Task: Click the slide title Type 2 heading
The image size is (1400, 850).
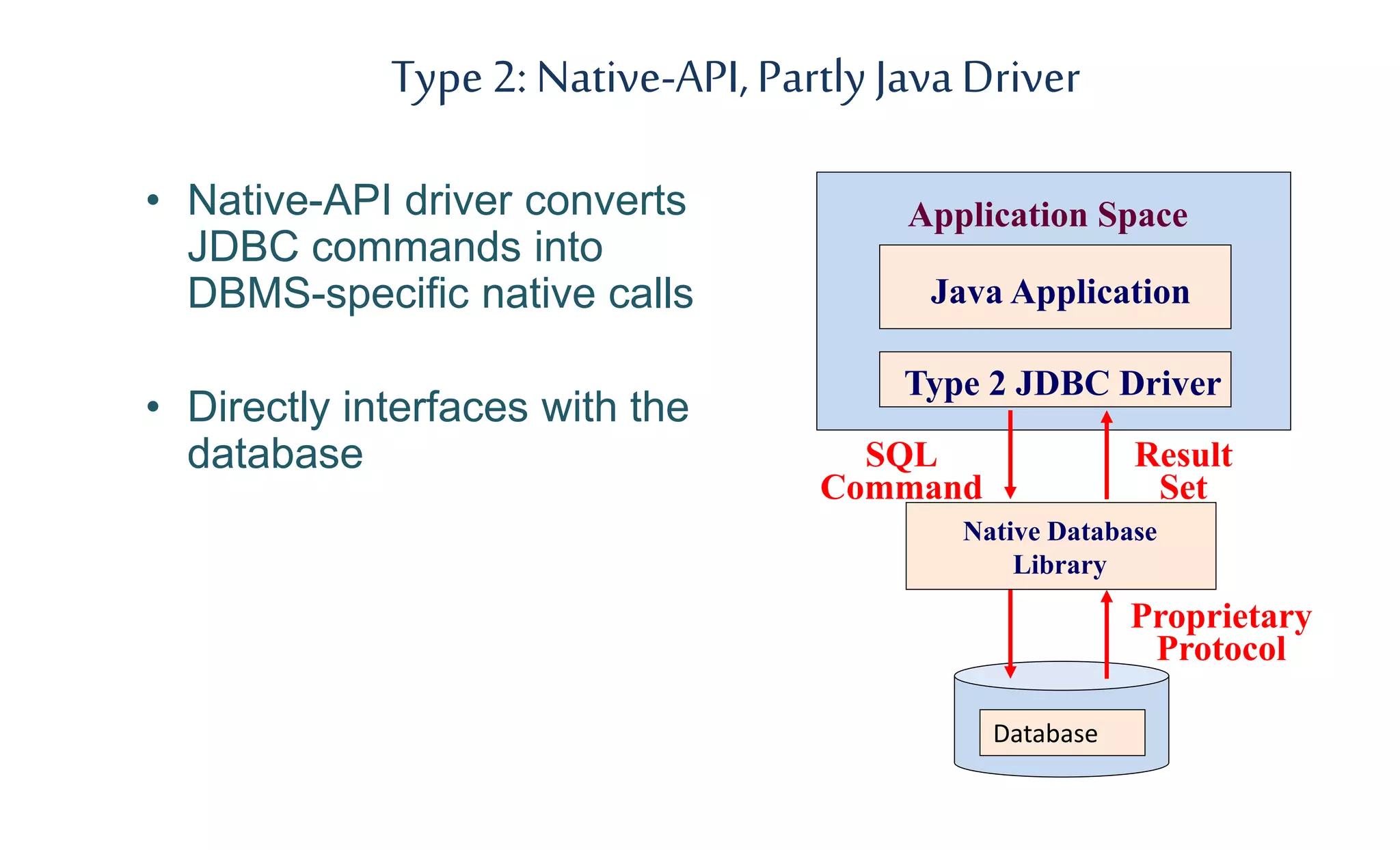Action: 736,77
